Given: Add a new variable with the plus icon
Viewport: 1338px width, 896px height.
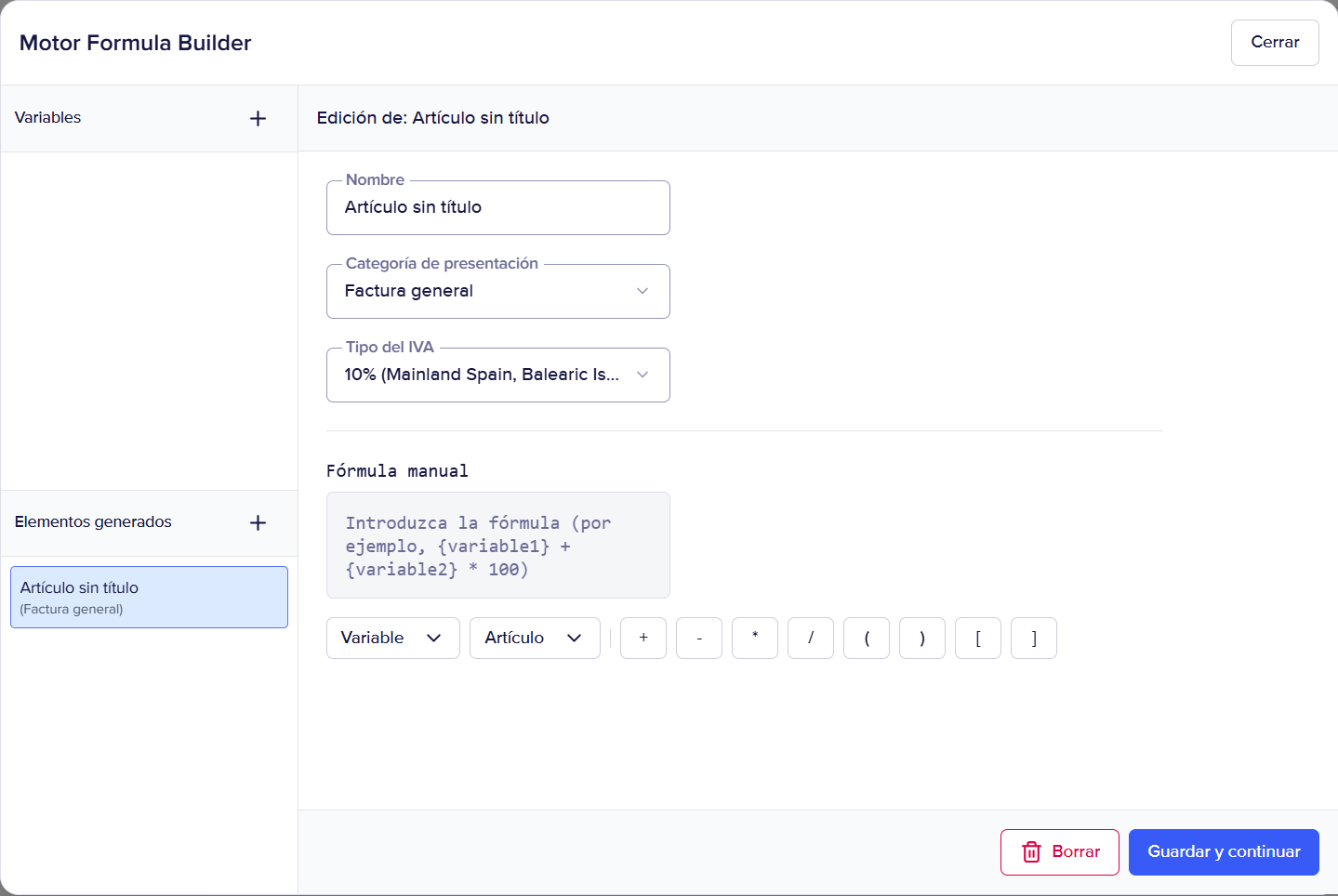Looking at the screenshot, I should 258,118.
